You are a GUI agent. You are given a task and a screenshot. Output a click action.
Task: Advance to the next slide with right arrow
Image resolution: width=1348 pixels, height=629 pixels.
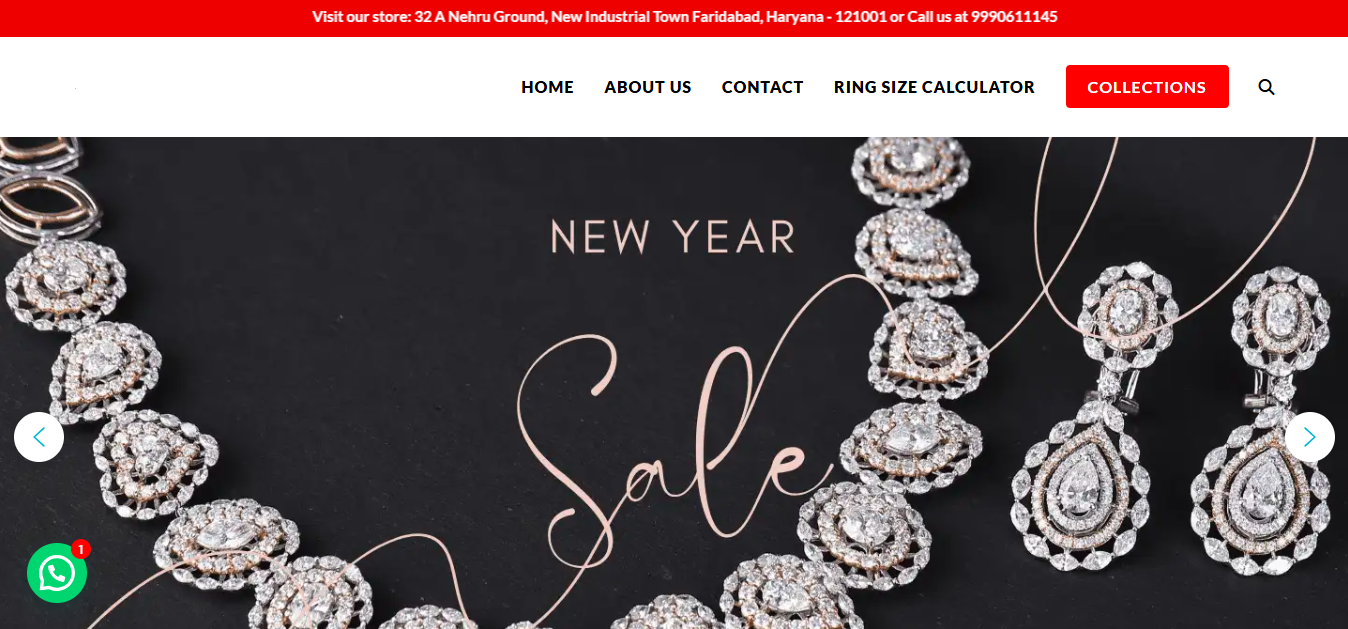point(1310,437)
